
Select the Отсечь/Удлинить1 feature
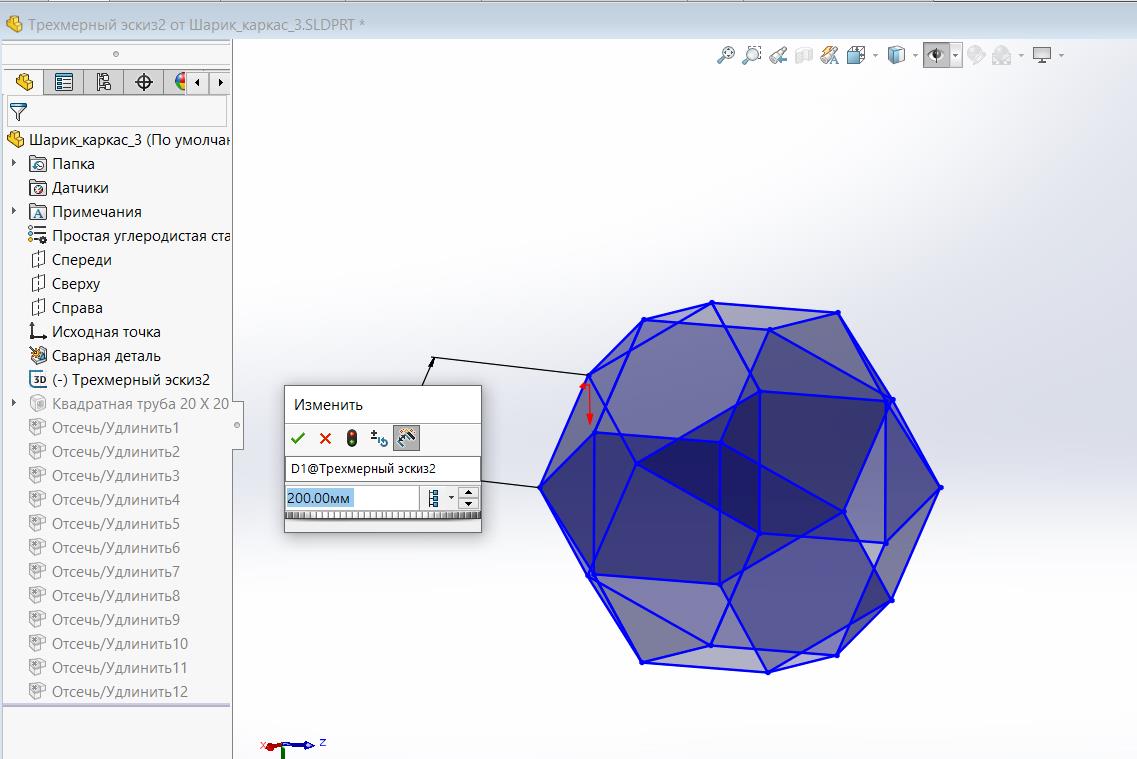[x=104, y=428]
